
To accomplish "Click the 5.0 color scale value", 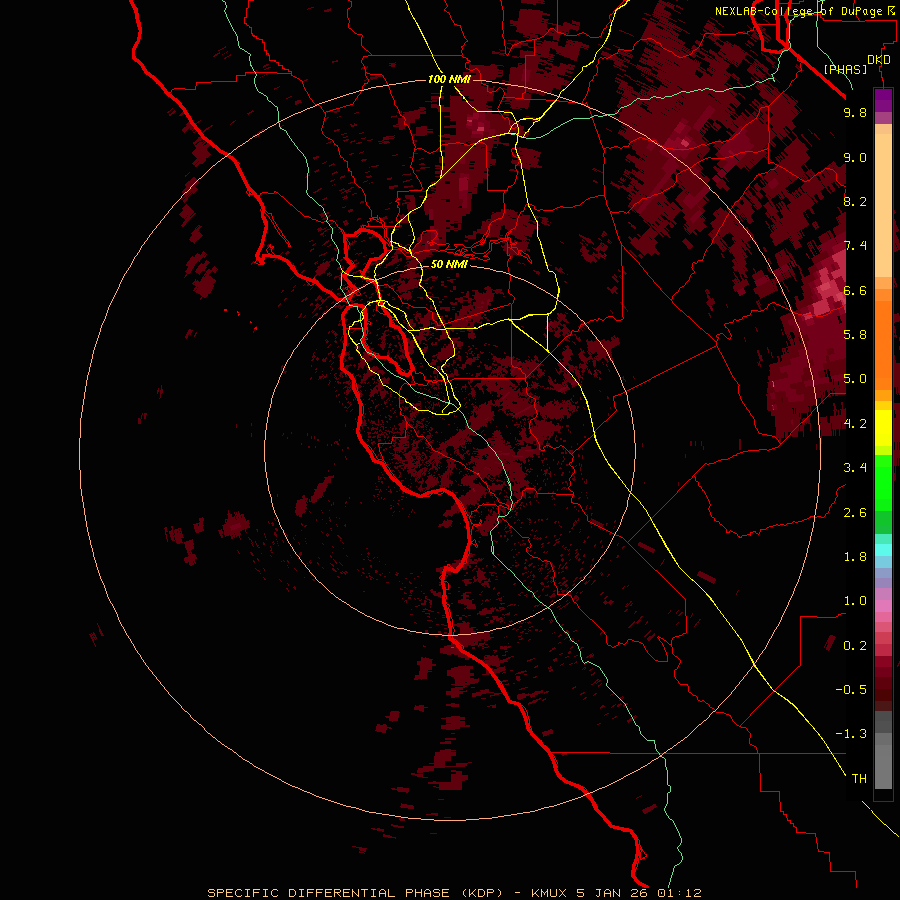I will tap(855, 379).
